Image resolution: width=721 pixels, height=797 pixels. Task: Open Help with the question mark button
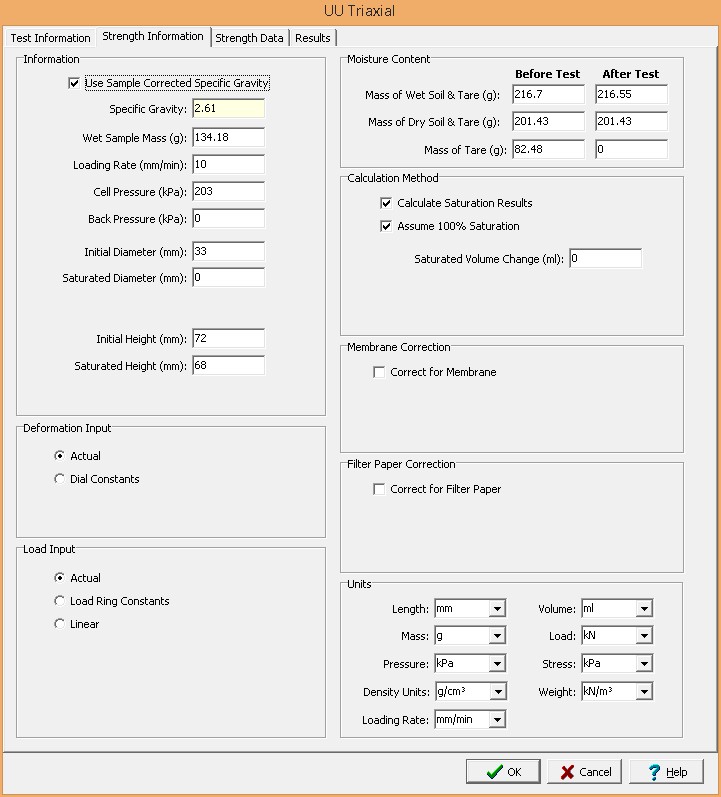coord(667,772)
